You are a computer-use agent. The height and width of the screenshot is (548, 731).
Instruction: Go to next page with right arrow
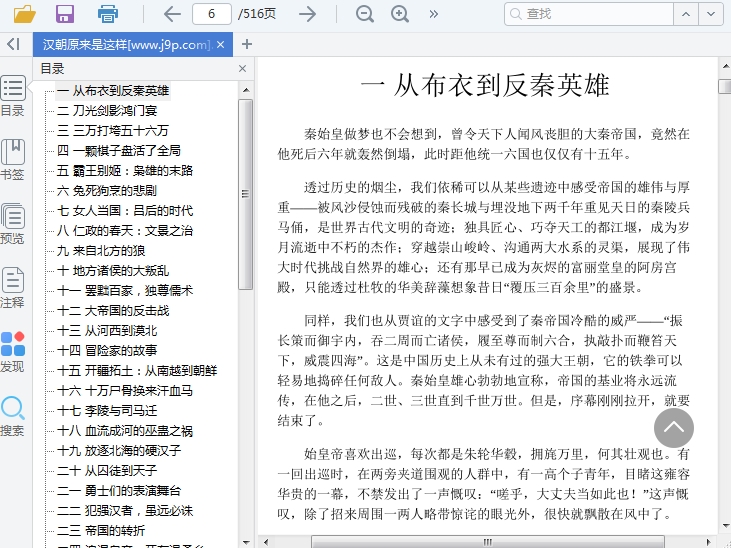tap(308, 14)
